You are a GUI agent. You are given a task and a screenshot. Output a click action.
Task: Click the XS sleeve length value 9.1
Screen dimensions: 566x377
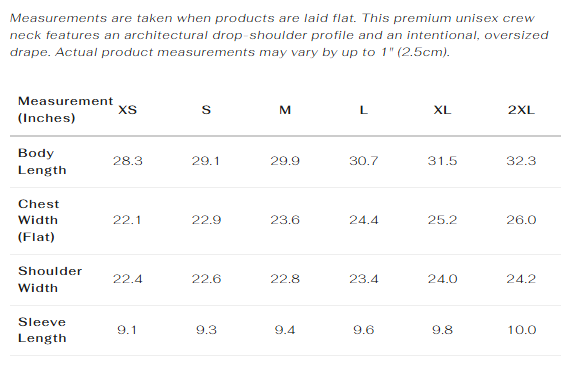coord(127,330)
